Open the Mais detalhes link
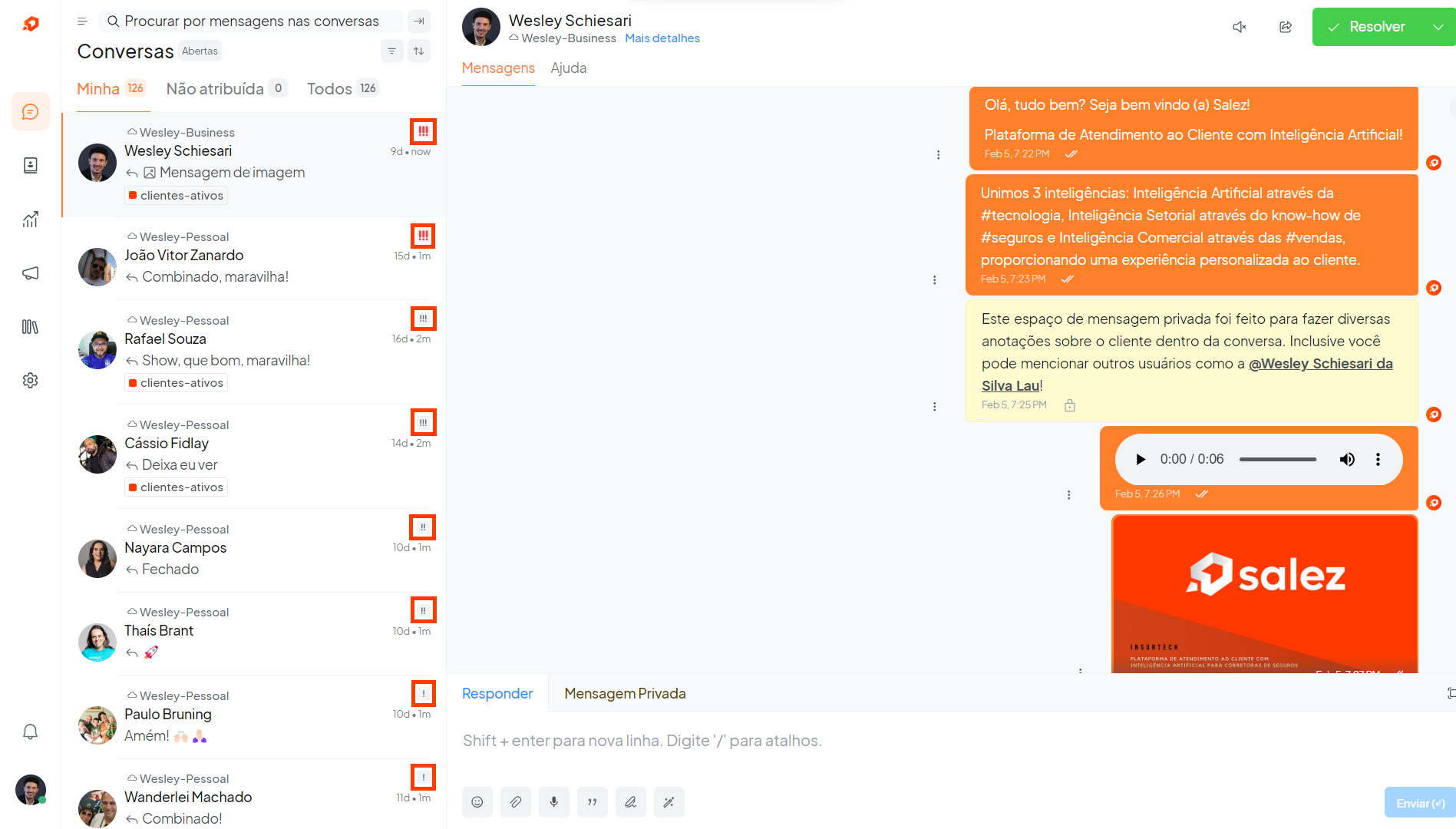 [662, 38]
